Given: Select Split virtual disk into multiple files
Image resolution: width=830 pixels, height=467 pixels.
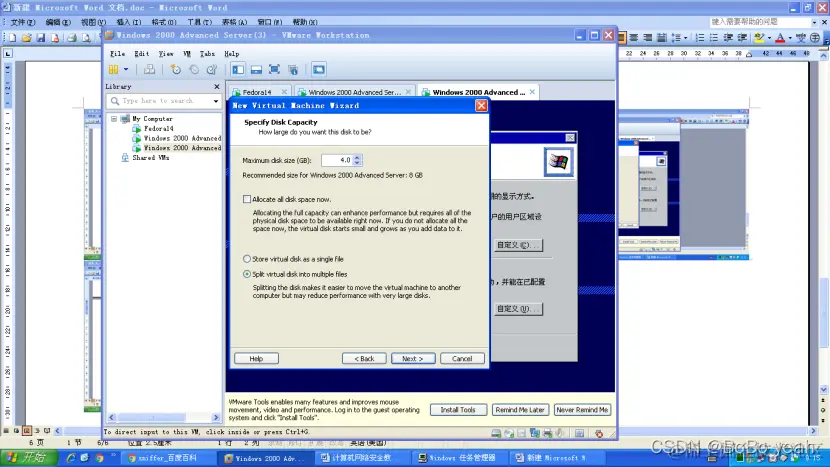Looking at the screenshot, I should pos(247,274).
